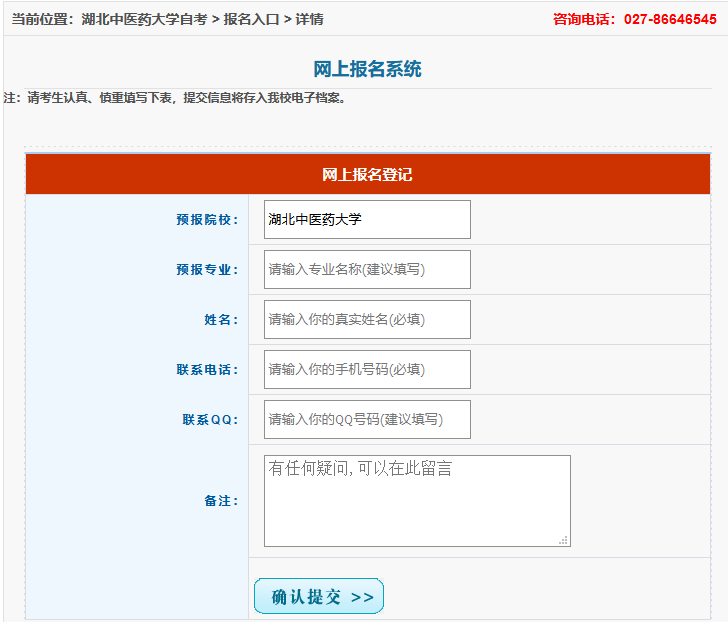Screen dimensions: 728x622
Task: Click the 网上报名系统 page title
Action: click(x=367, y=69)
